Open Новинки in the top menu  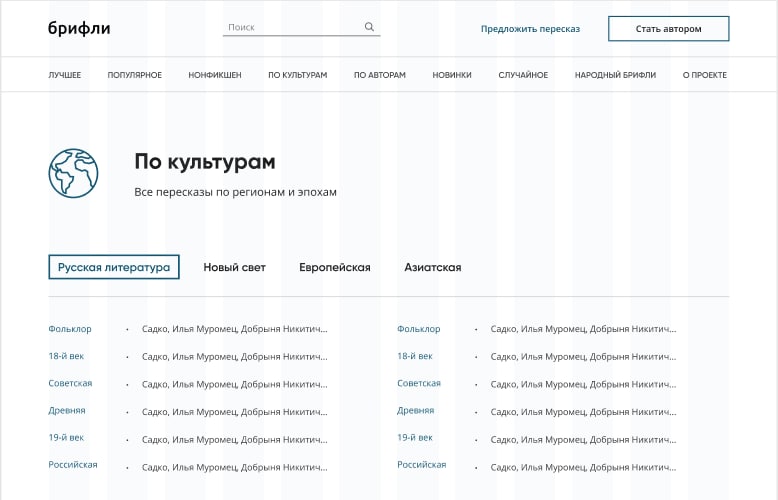pyautogui.click(x=452, y=75)
